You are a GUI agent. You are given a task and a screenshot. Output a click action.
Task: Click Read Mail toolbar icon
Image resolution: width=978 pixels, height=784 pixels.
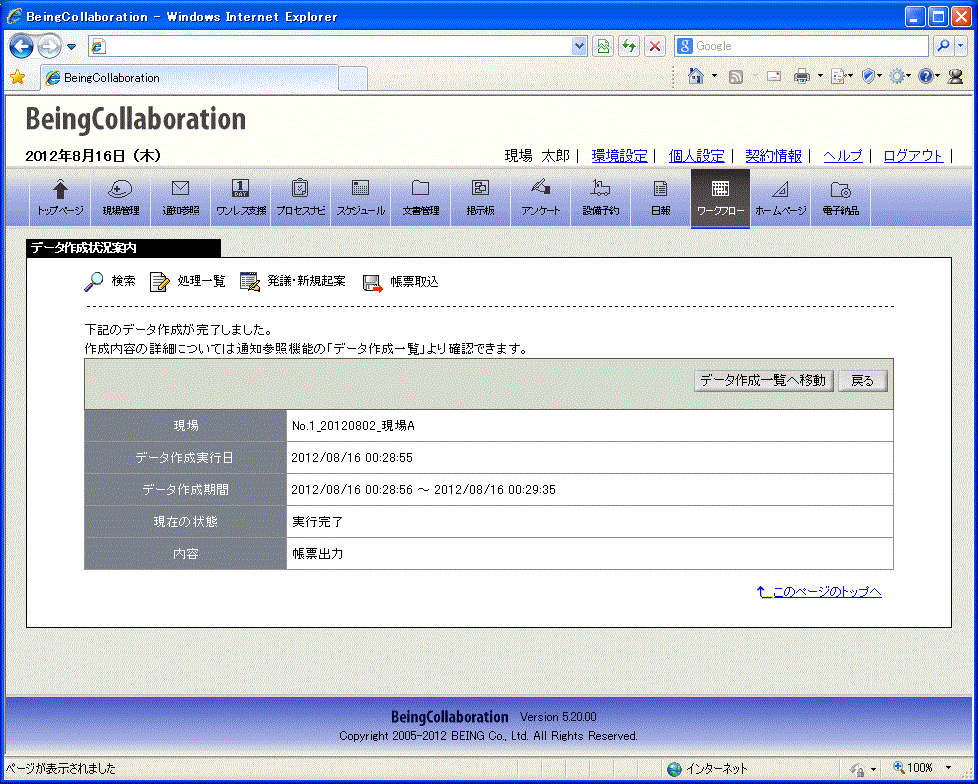pos(773,77)
